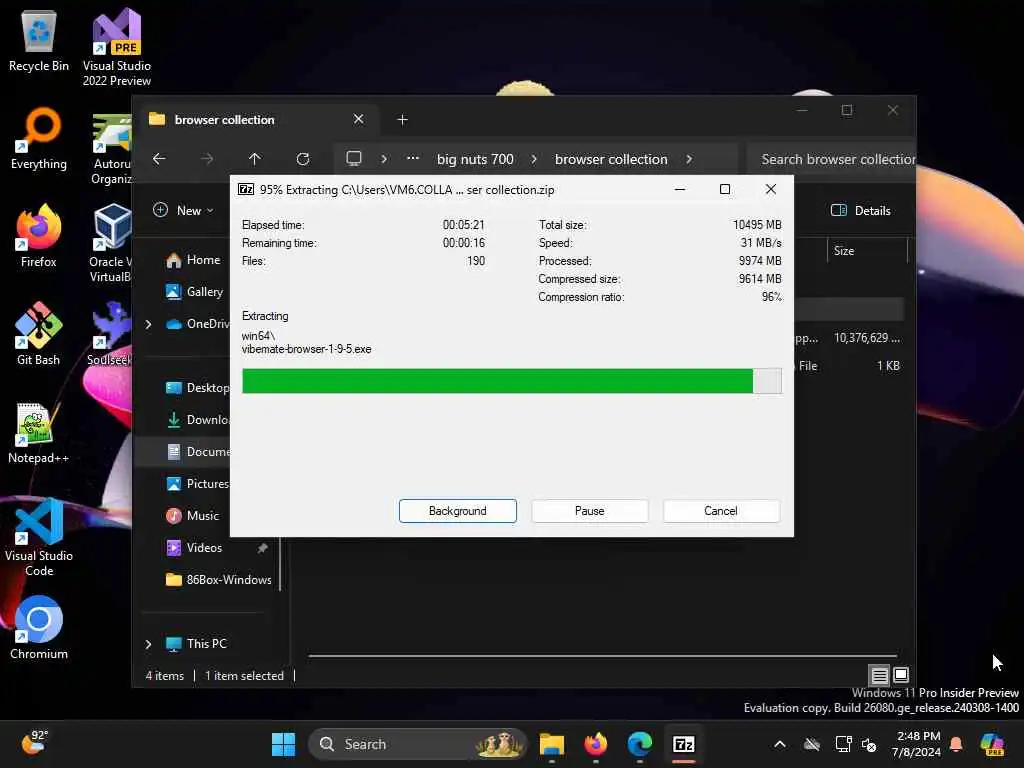Close the browser collection tab
This screenshot has width=1024, height=768.
(359, 119)
